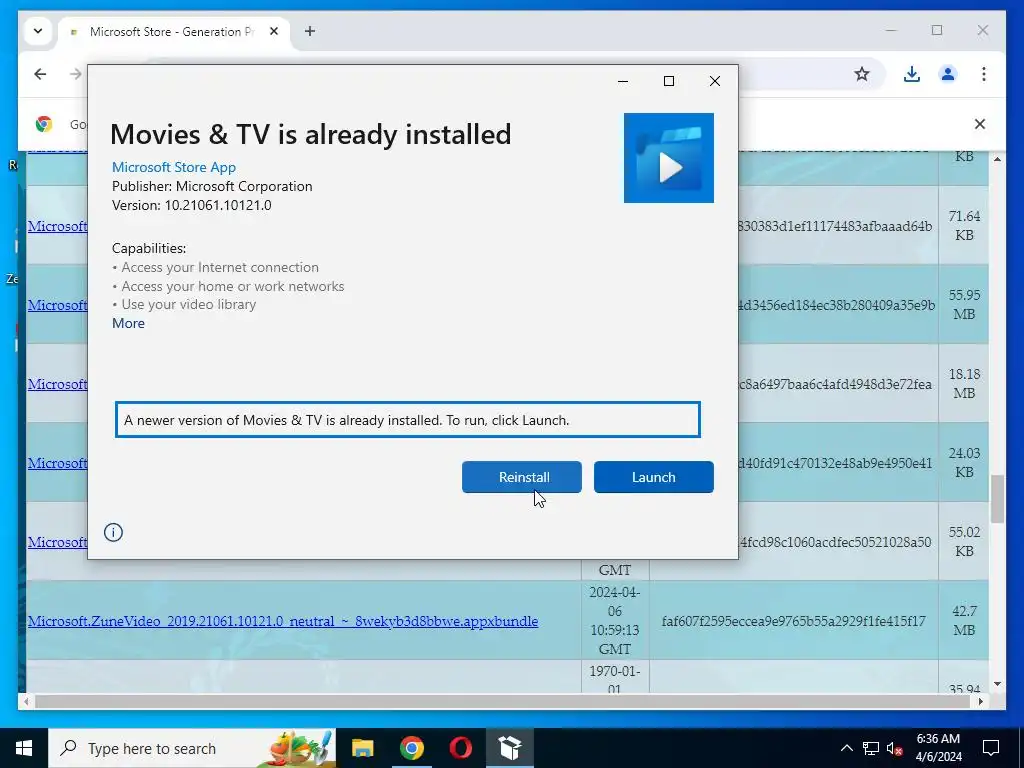Click scroll up arrow of page

point(997,159)
